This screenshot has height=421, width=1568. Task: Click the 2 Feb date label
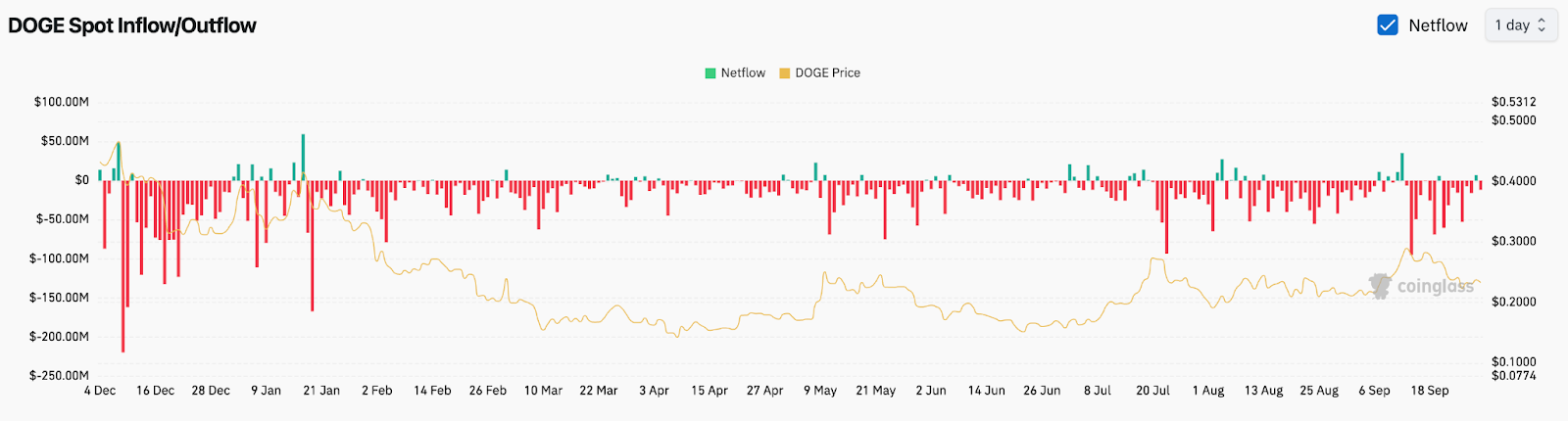coord(377,391)
